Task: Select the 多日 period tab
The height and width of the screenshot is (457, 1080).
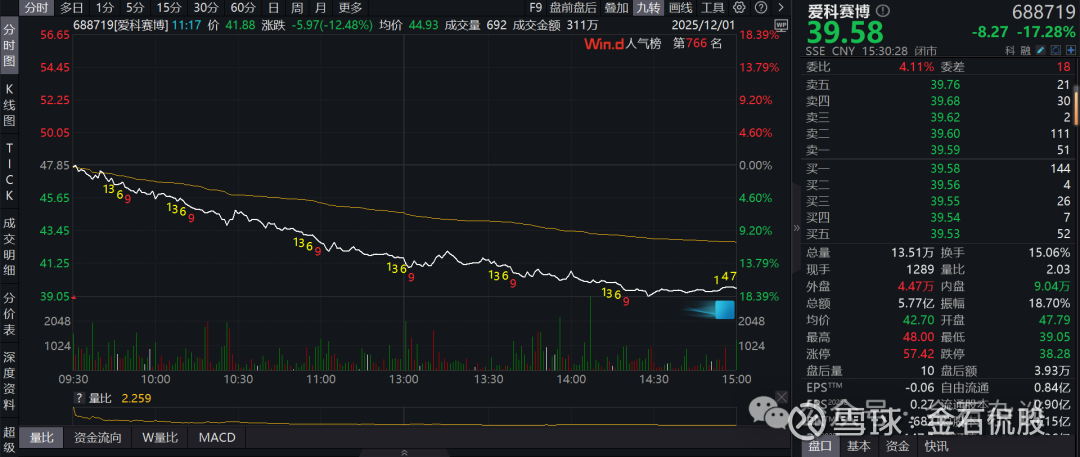Action: coord(72,8)
